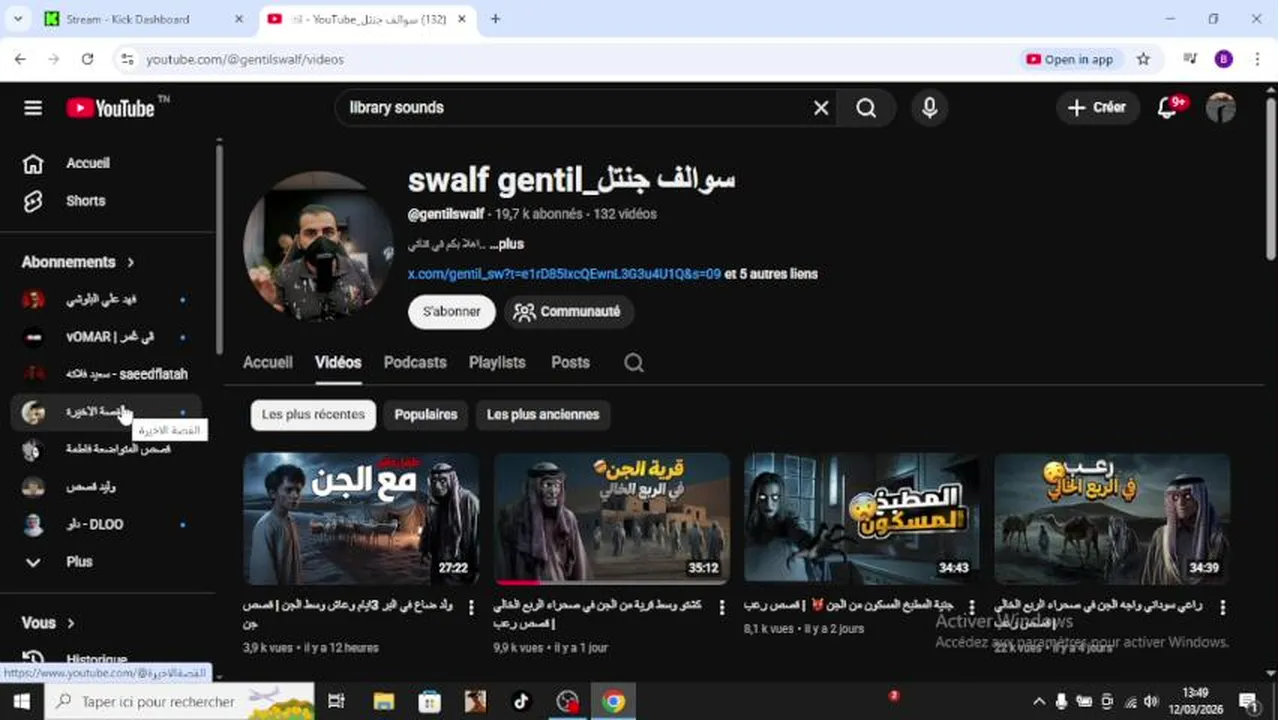Reload the page
This screenshot has height=720, width=1278.
tap(87, 59)
